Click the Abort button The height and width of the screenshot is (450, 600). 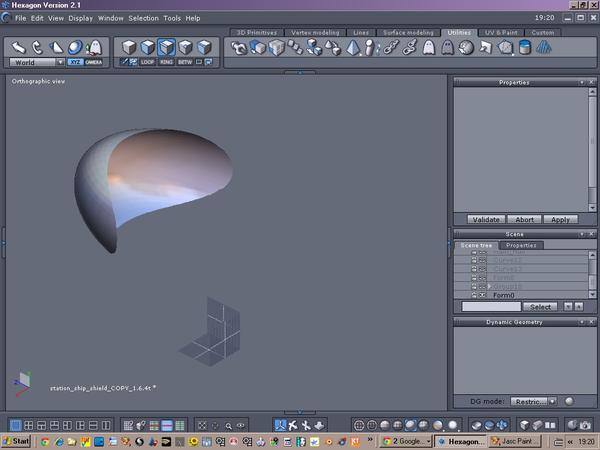525,219
